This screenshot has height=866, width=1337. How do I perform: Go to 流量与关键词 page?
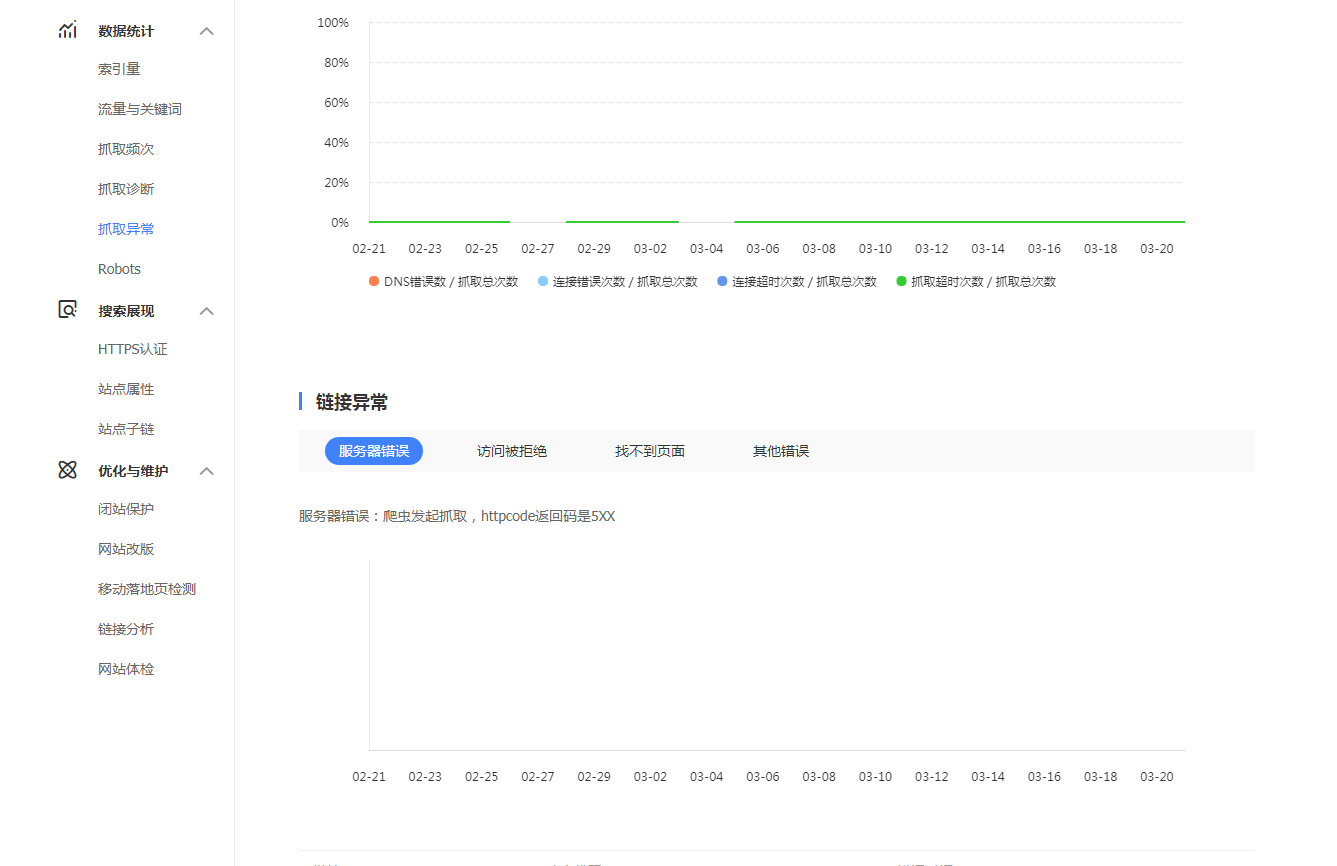tap(140, 109)
